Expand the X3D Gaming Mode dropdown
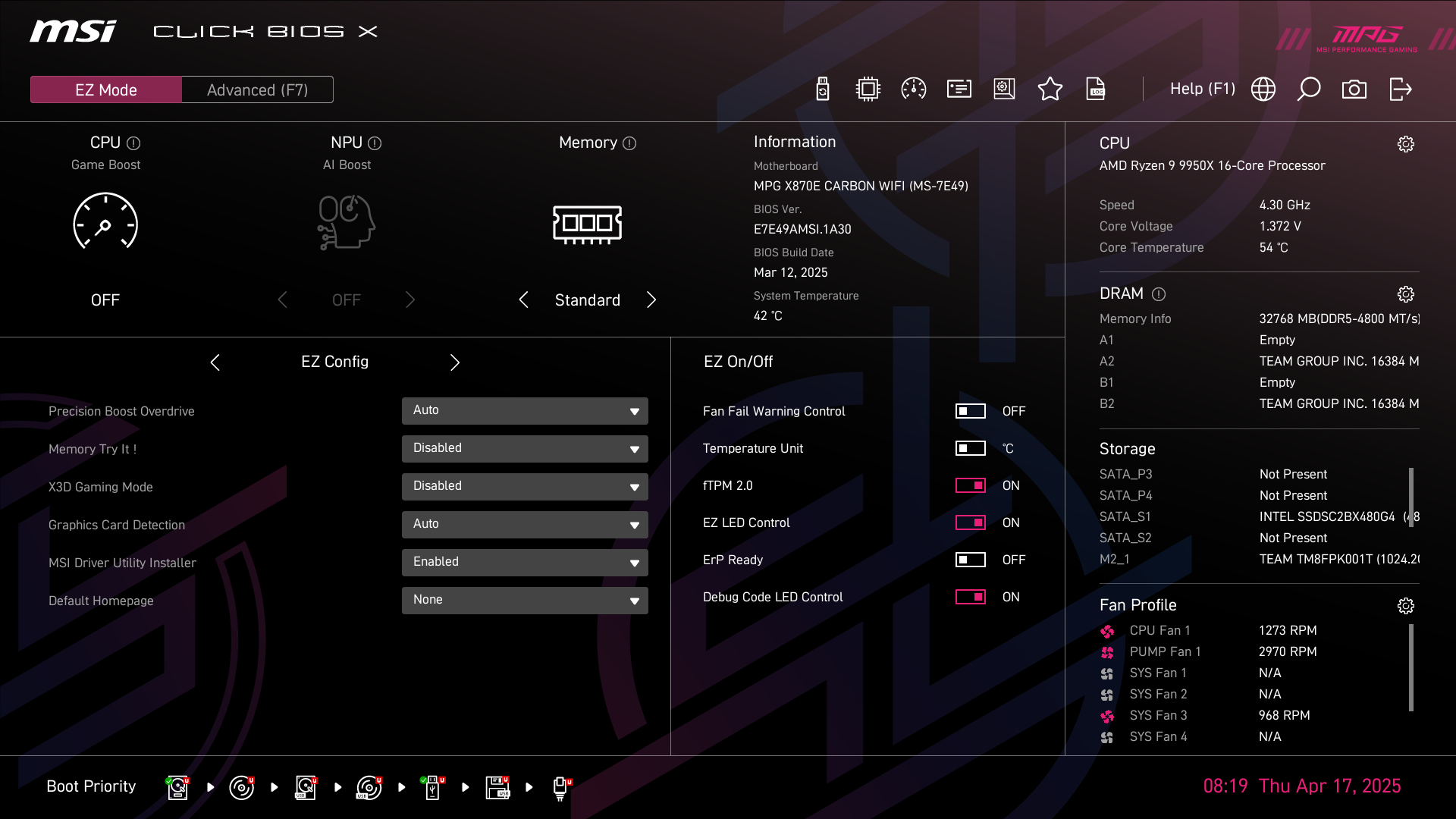 [x=525, y=486]
